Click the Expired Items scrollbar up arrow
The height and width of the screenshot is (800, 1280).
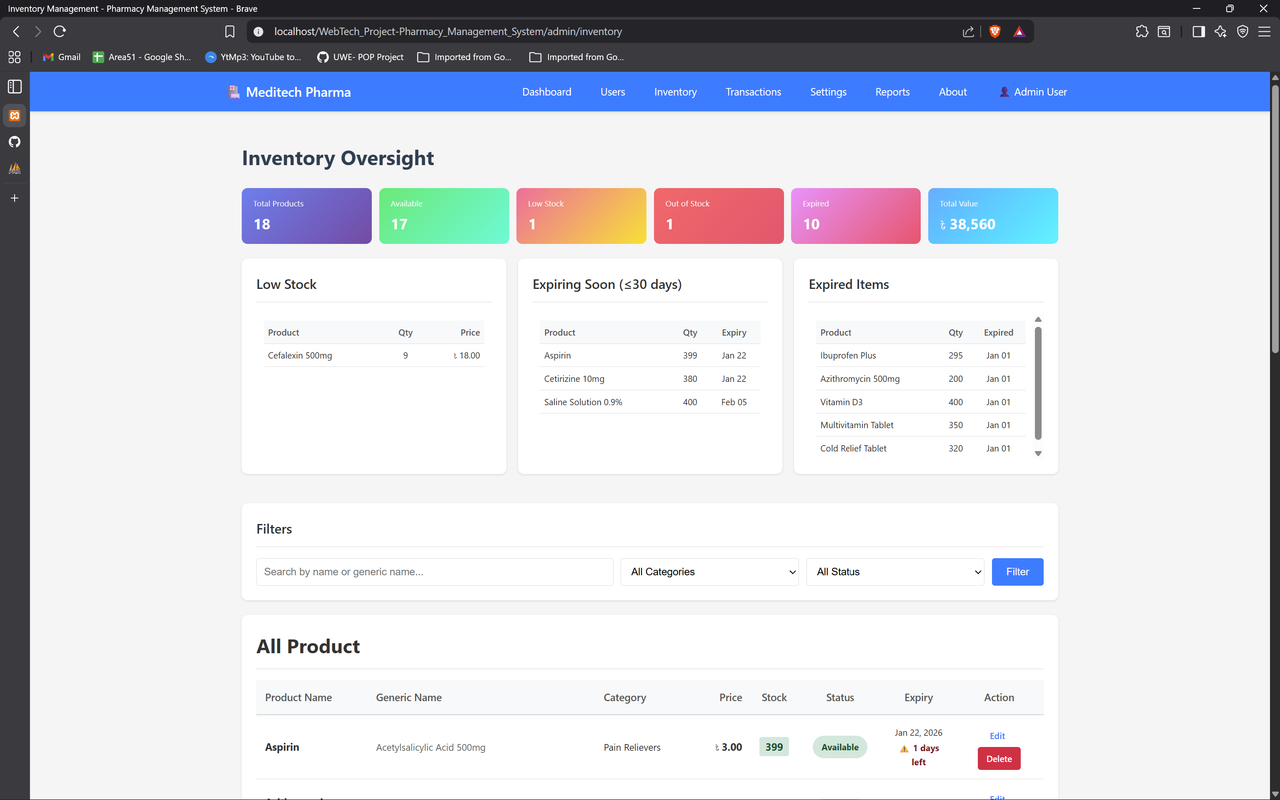(x=1038, y=320)
